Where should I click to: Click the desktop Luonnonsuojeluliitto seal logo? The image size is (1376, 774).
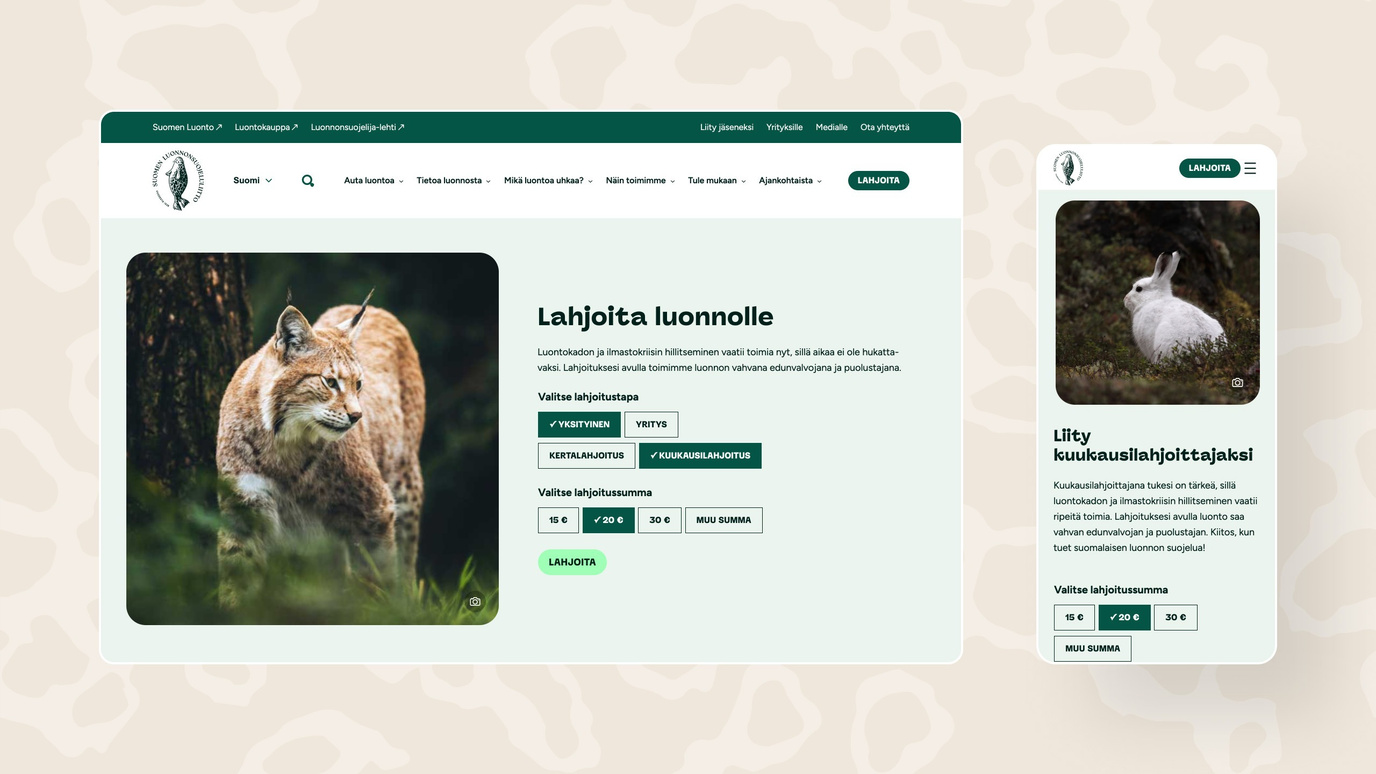pos(178,181)
